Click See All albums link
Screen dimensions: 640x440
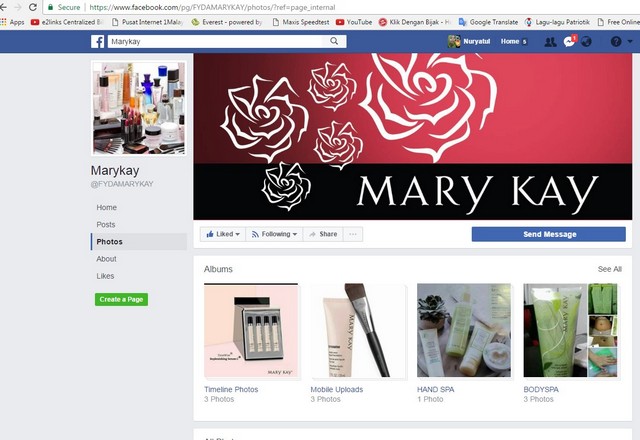point(609,269)
